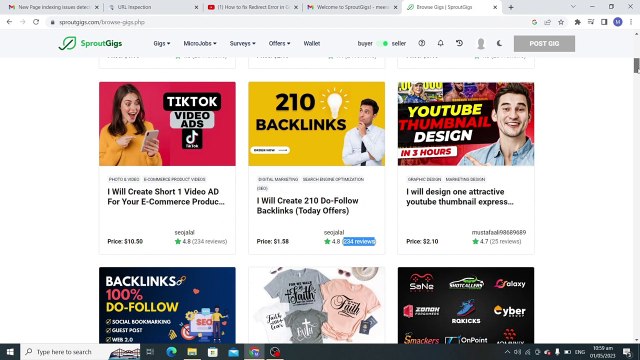Open the Windows Start menu
The height and width of the screenshot is (360, 640).
10,352
